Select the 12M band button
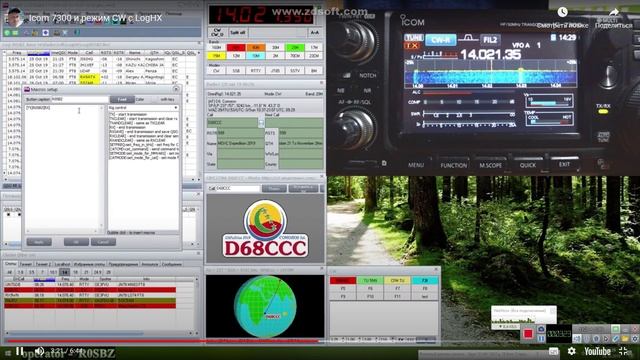The width and height of the screenshot is (640, 360). pyautogui.click(x=236, y=56)
